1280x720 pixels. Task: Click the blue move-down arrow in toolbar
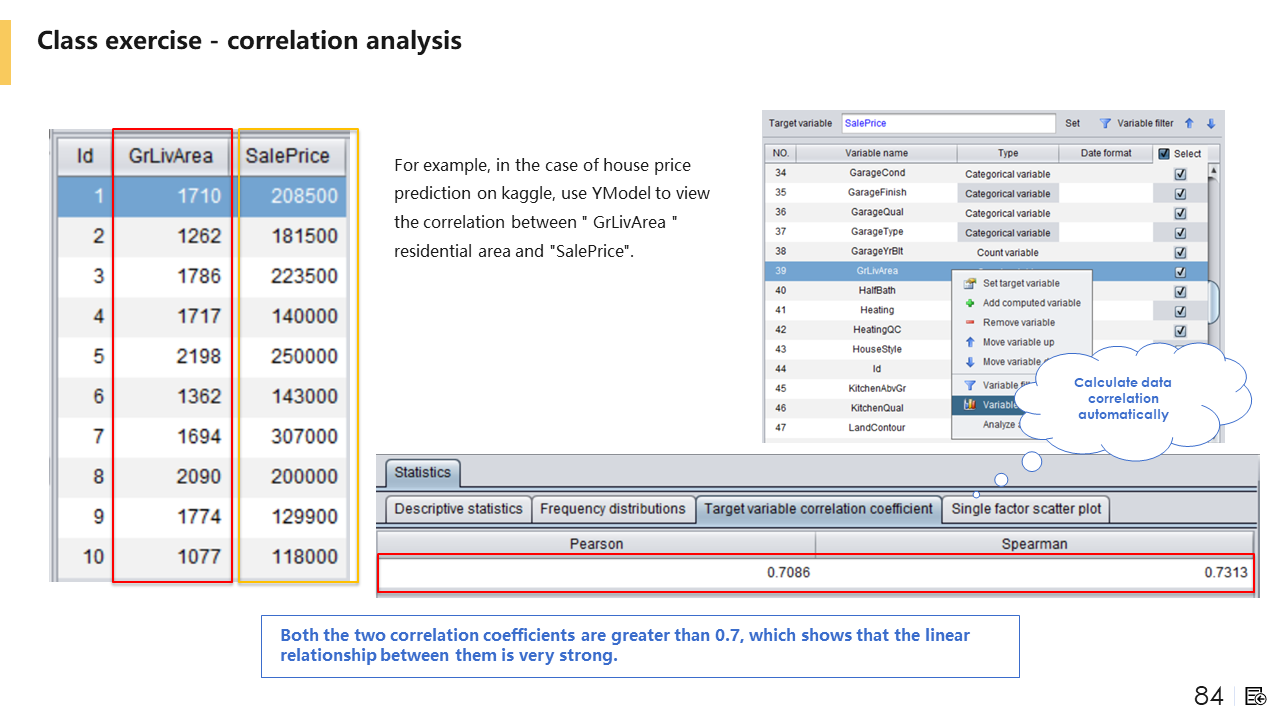tap(1210, 124)
